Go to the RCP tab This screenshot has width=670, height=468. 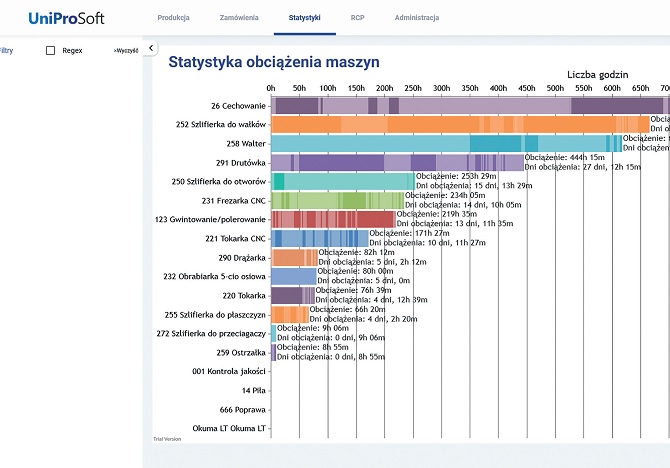(x=357, y=18)
